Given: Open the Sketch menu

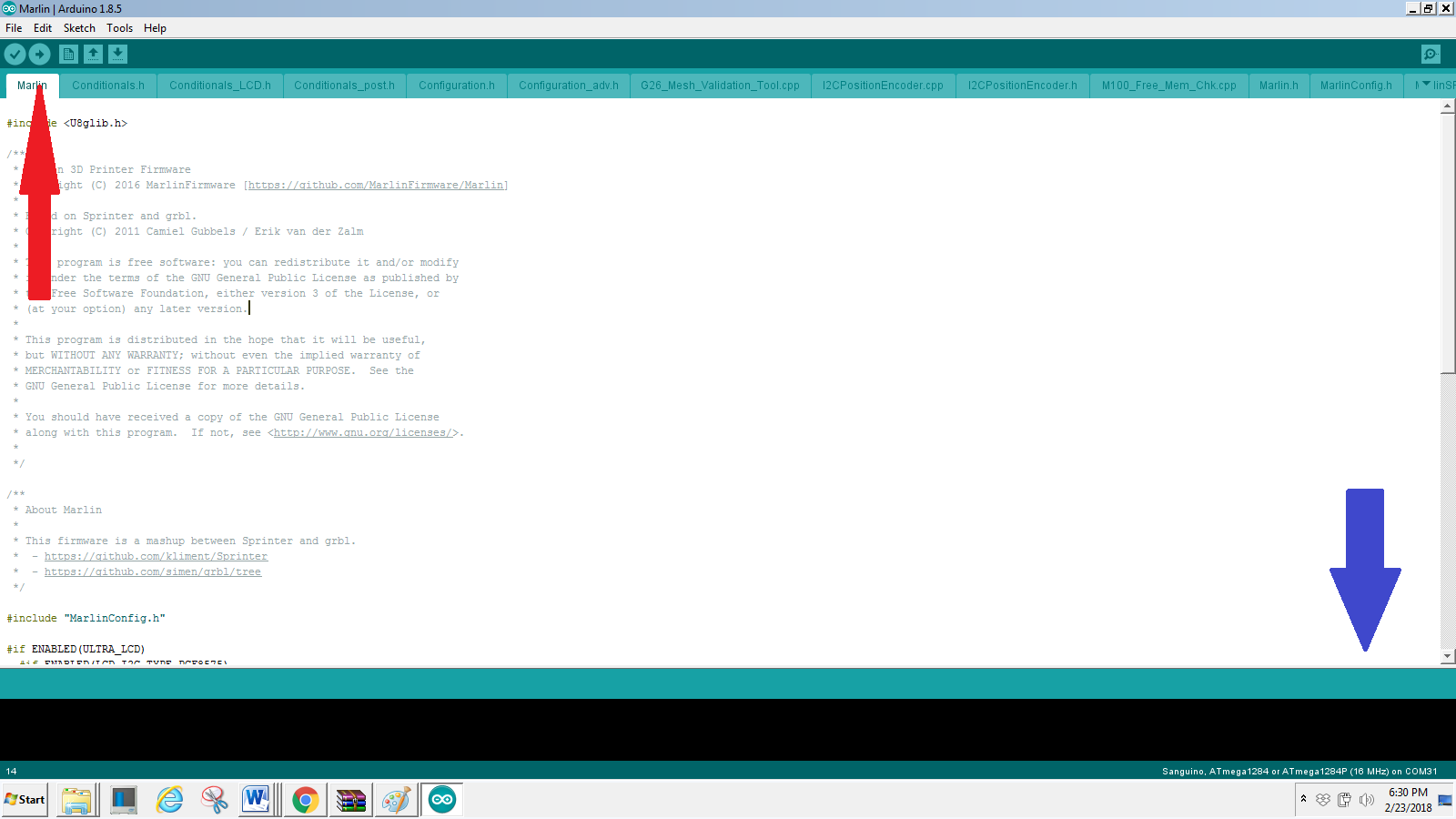Looking at the screenshot, I should [79, 28].
